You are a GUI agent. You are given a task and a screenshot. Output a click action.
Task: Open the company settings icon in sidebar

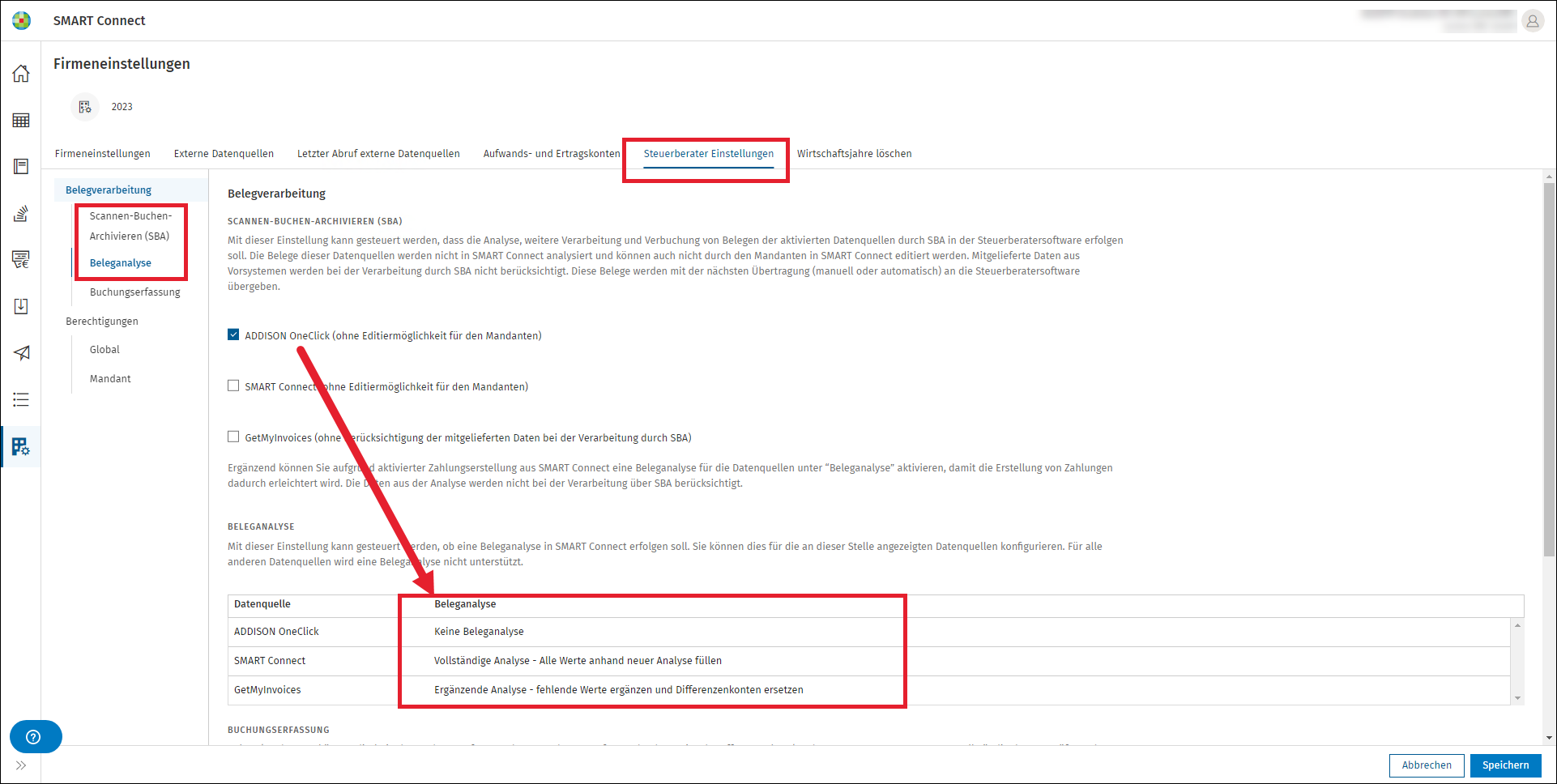coord(21,446)
